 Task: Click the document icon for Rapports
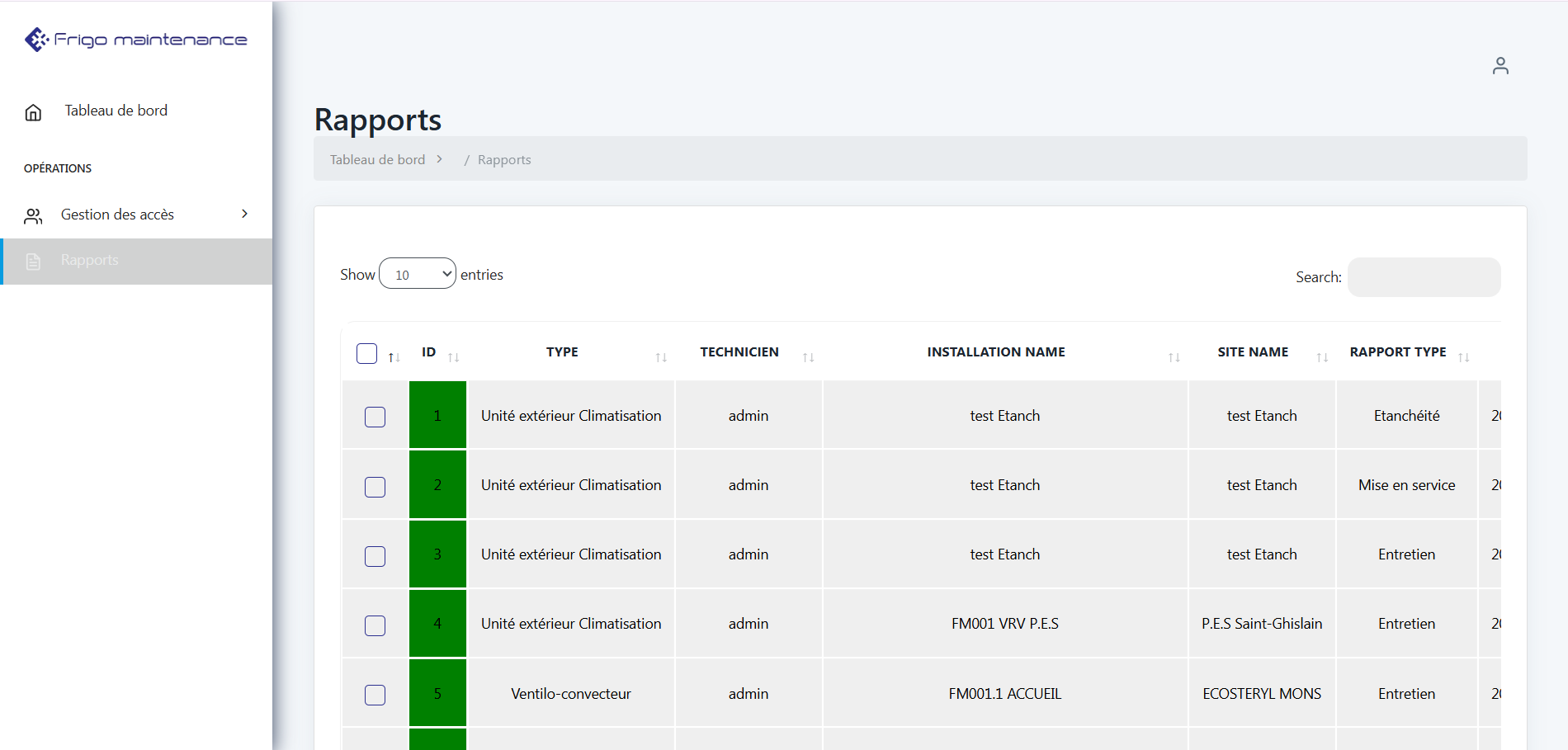click(x=33, y=262)
